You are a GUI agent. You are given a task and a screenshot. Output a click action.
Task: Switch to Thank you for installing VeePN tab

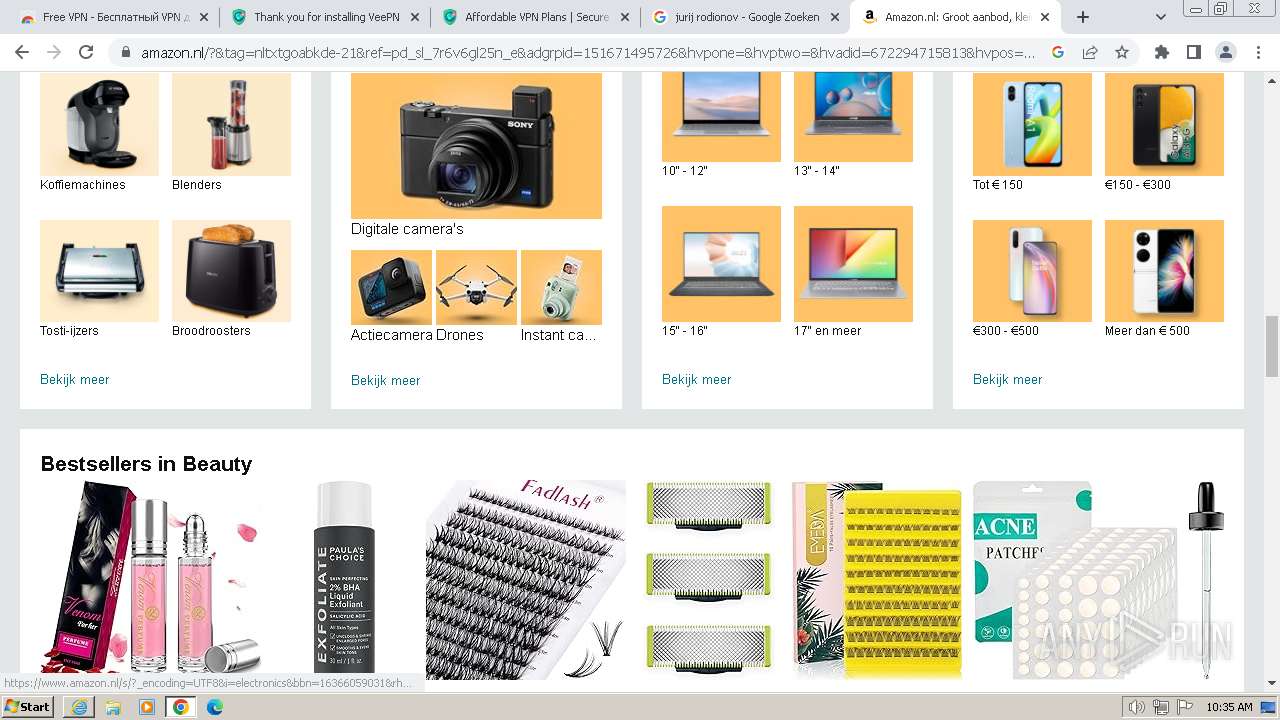pos(324,17)
